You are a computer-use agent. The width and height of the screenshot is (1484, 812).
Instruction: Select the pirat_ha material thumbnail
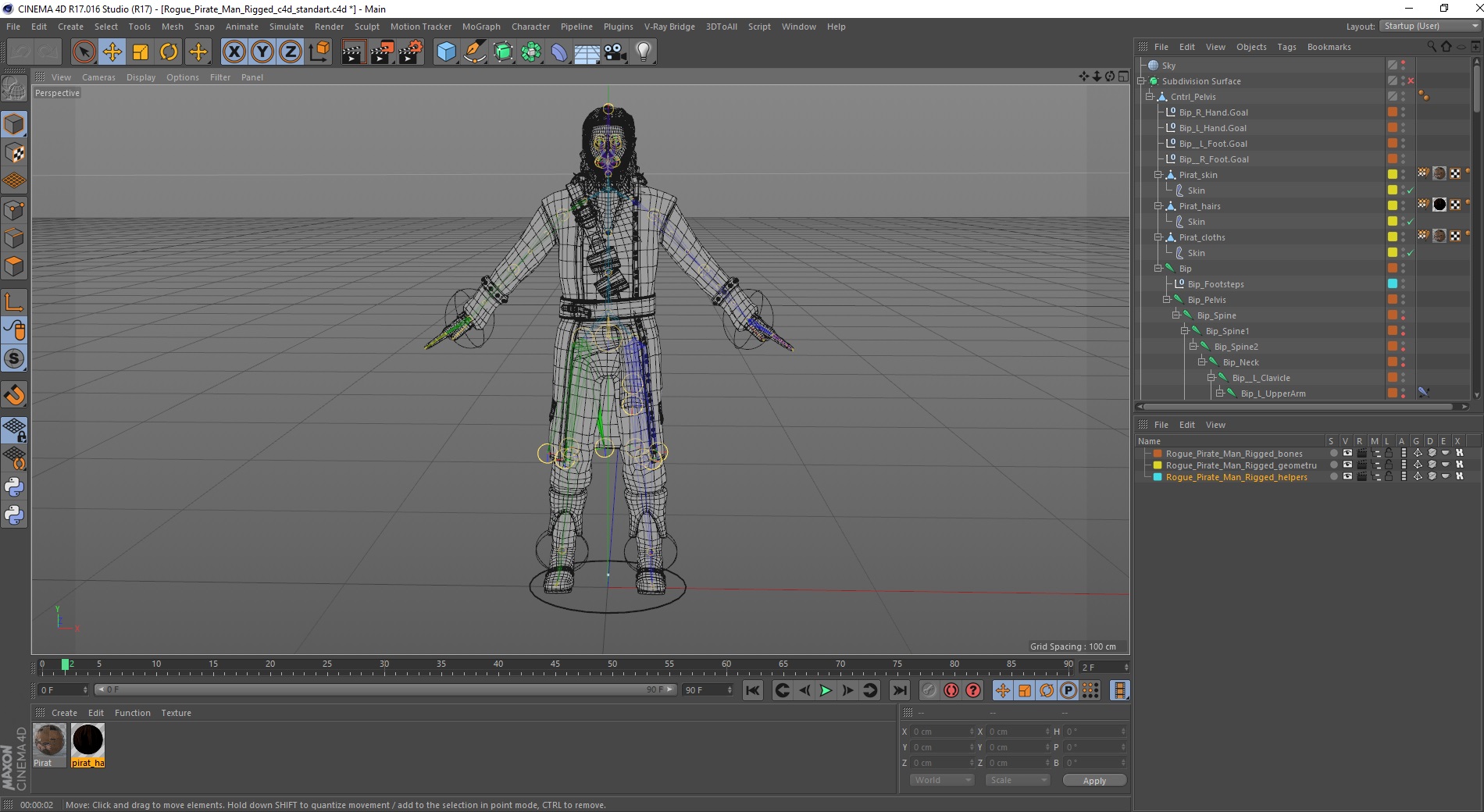coord(87,745)
